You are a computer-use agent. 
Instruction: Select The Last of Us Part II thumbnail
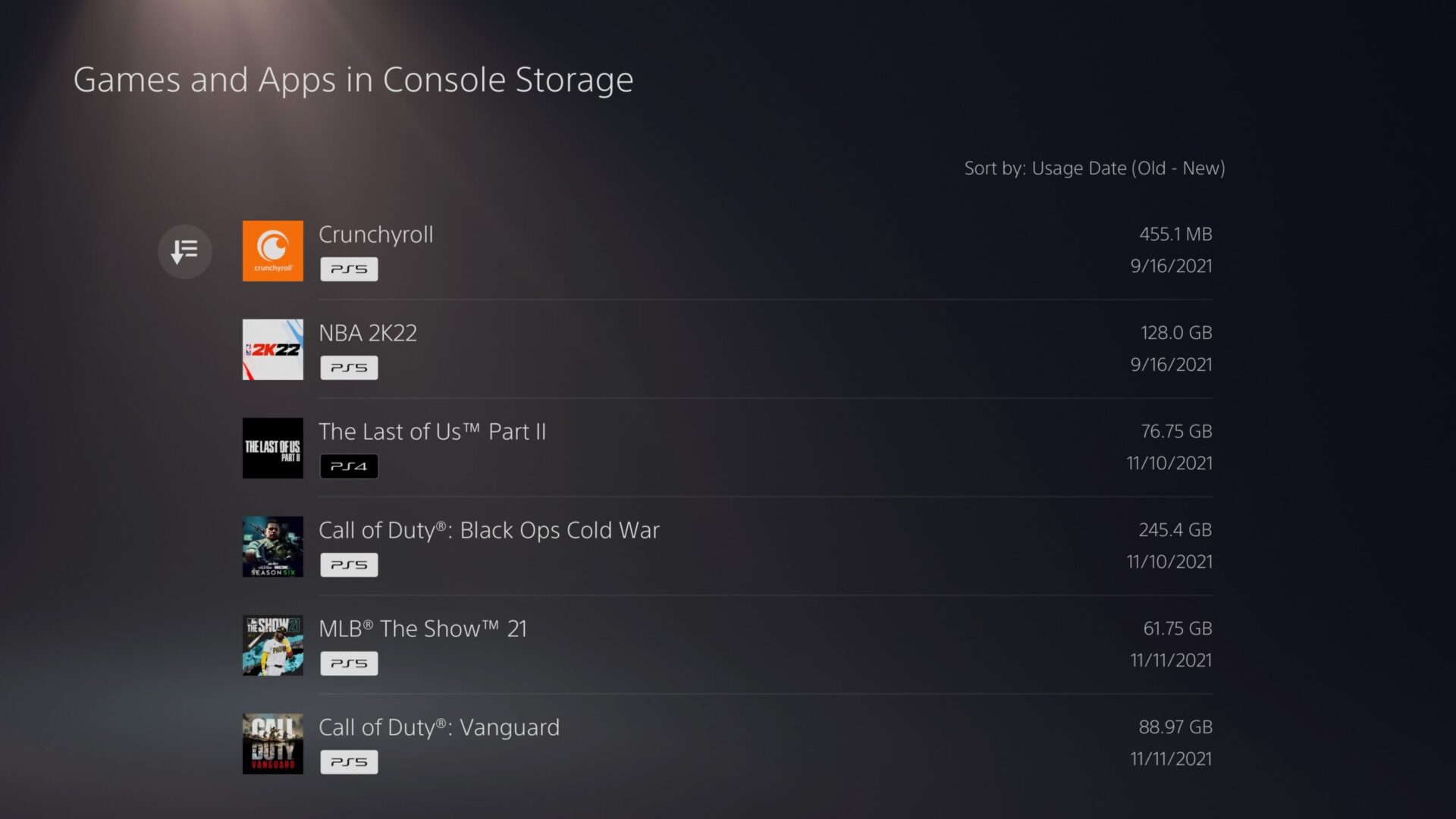coord(272,448)
